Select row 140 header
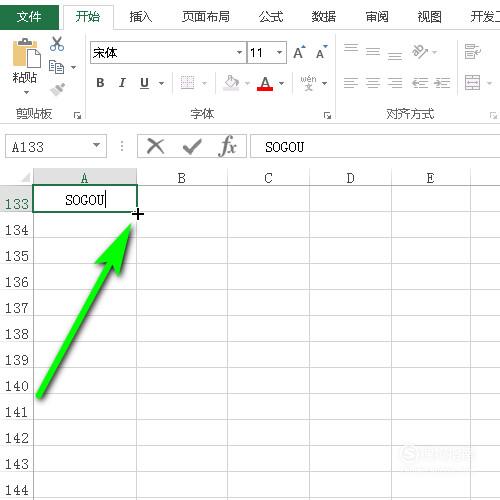This screenshot has height=500, width=500. point(17,382)
